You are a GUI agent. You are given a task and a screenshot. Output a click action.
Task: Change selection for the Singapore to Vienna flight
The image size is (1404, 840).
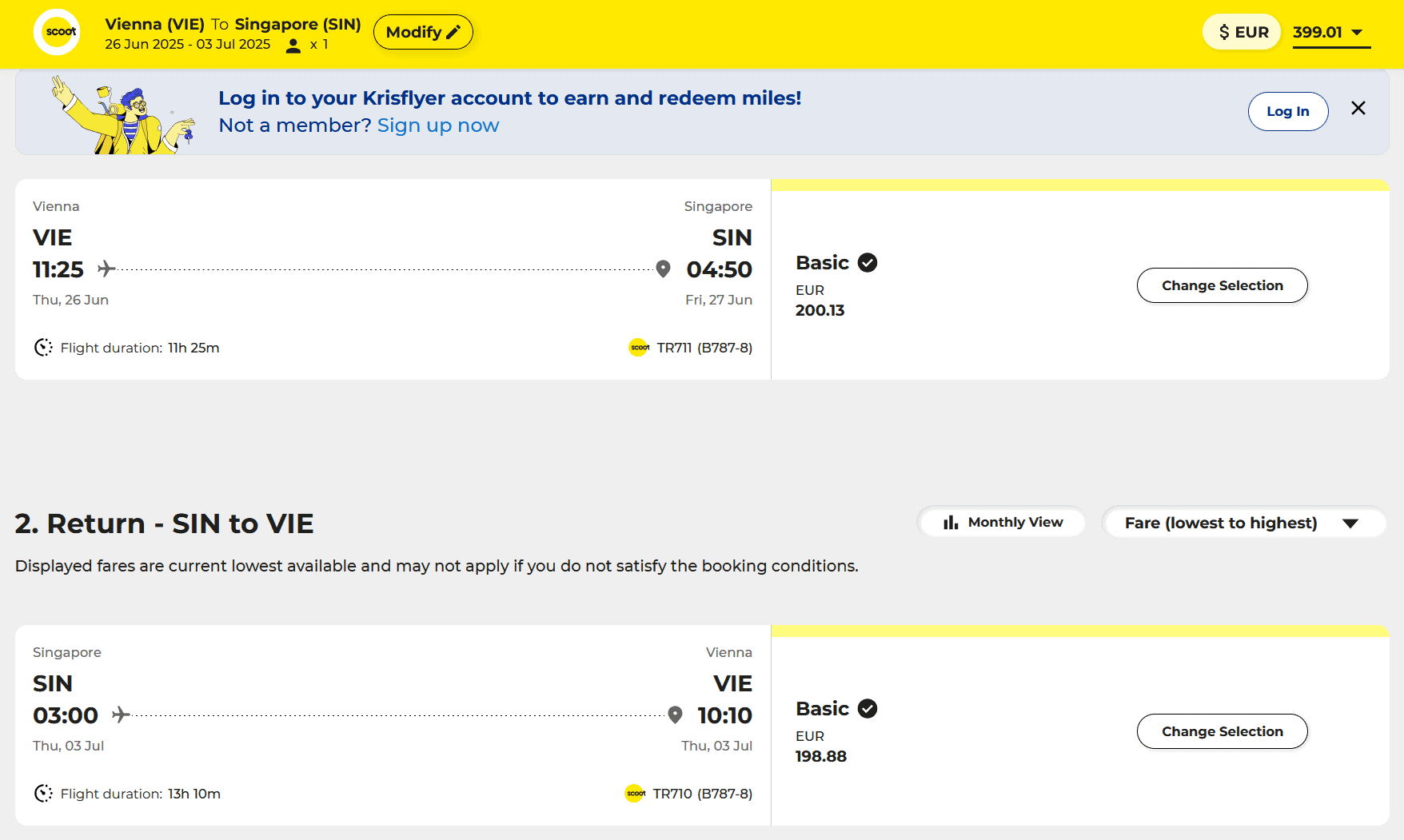tap(1222, 731)
